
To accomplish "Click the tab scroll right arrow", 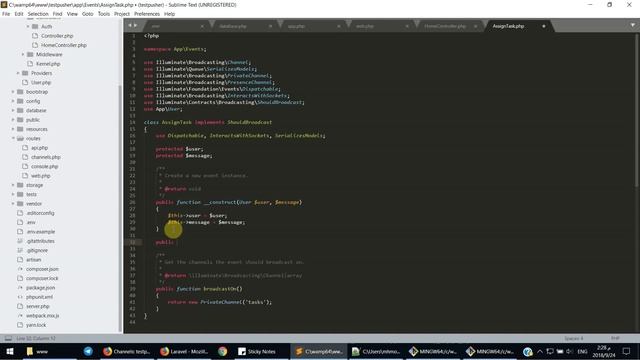I will 136,26.
